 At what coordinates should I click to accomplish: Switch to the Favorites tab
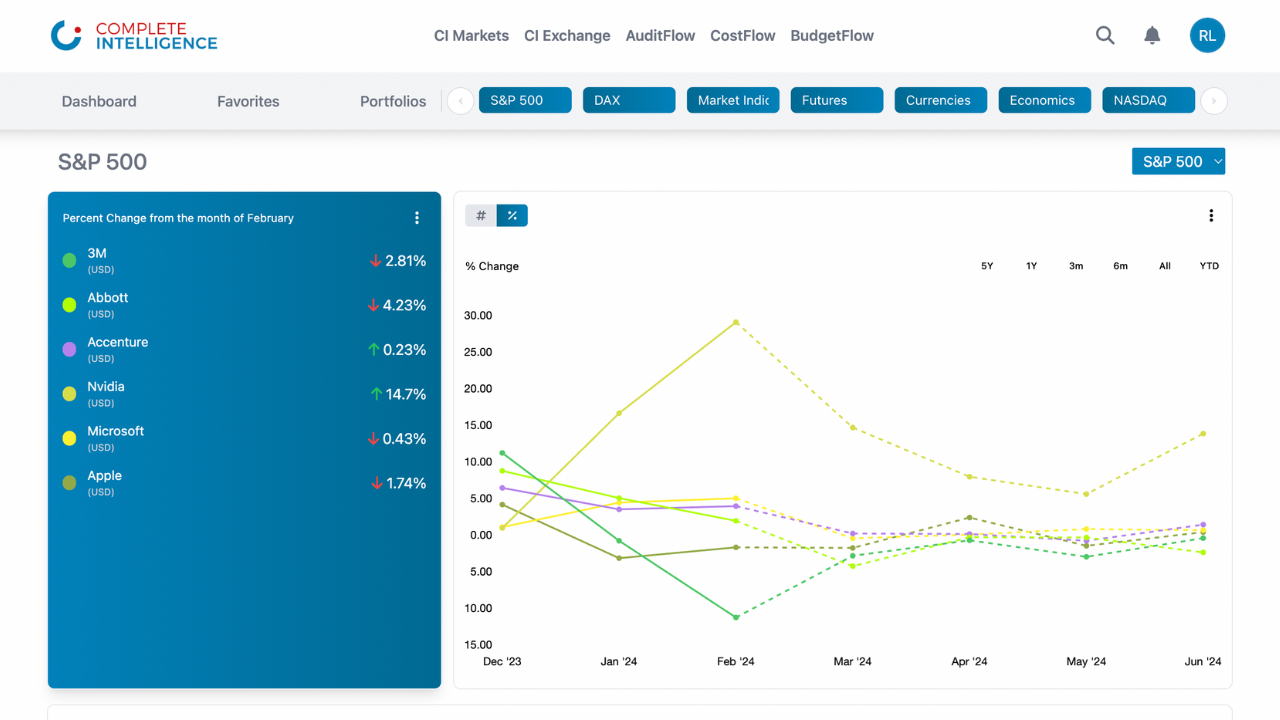point(248,101)
